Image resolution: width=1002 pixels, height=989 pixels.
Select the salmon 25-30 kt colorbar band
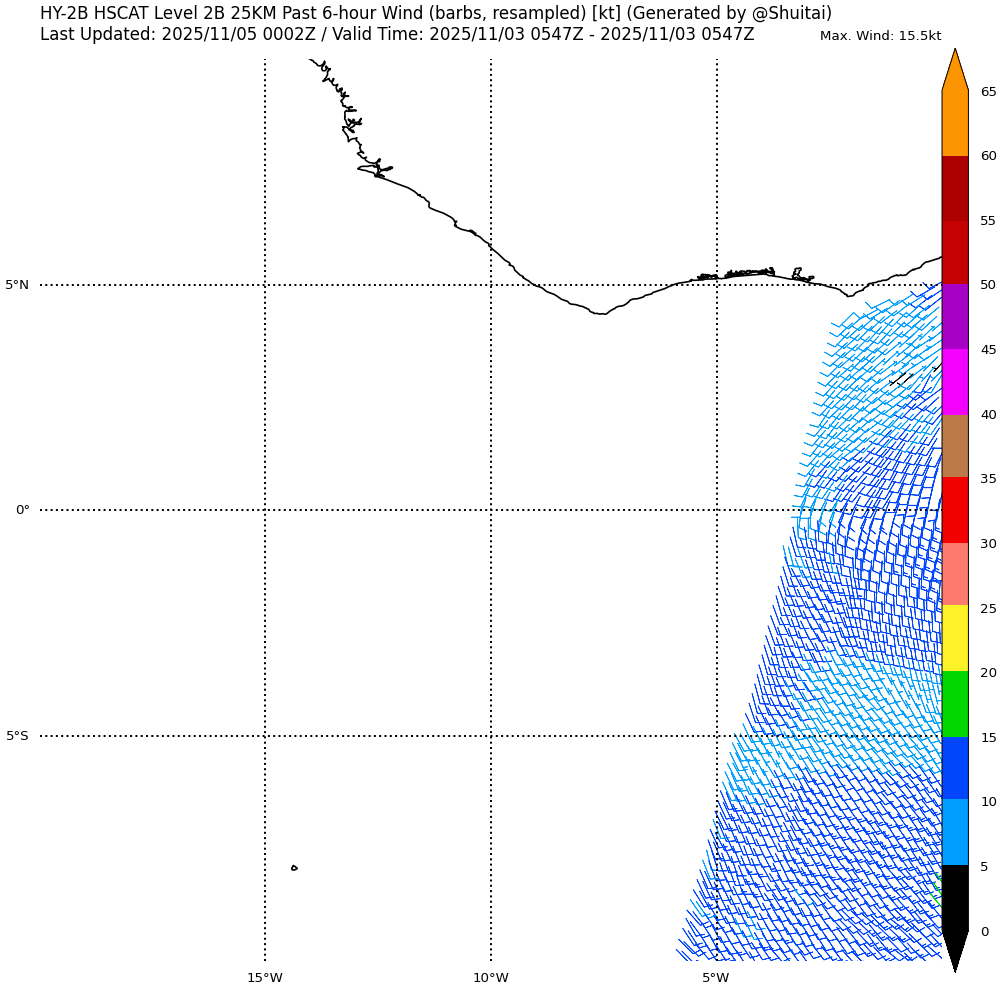pyautogui.click(x=955, y=574)
